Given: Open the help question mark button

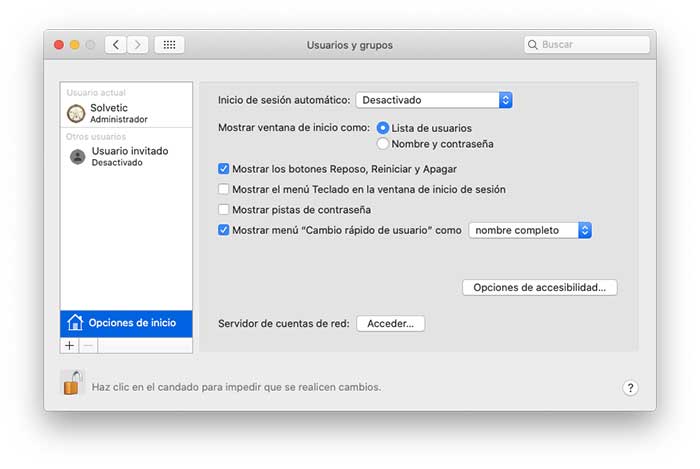Looking at the screenshot, I should (630, 388).
